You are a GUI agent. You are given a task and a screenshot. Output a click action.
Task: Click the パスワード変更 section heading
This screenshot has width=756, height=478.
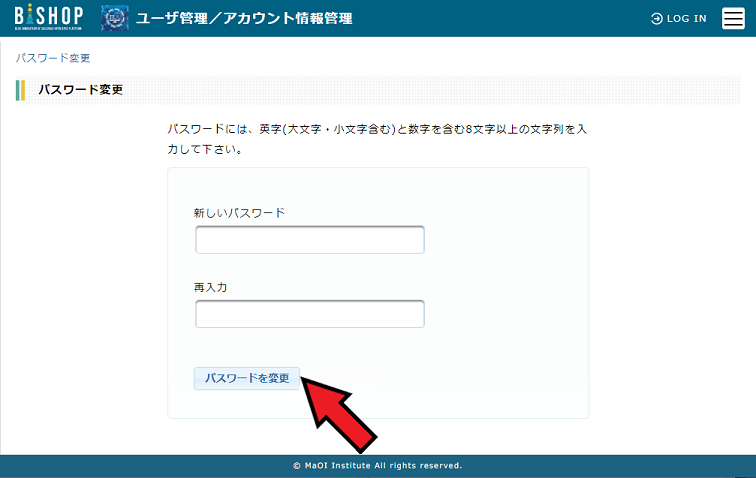[81, 90]
